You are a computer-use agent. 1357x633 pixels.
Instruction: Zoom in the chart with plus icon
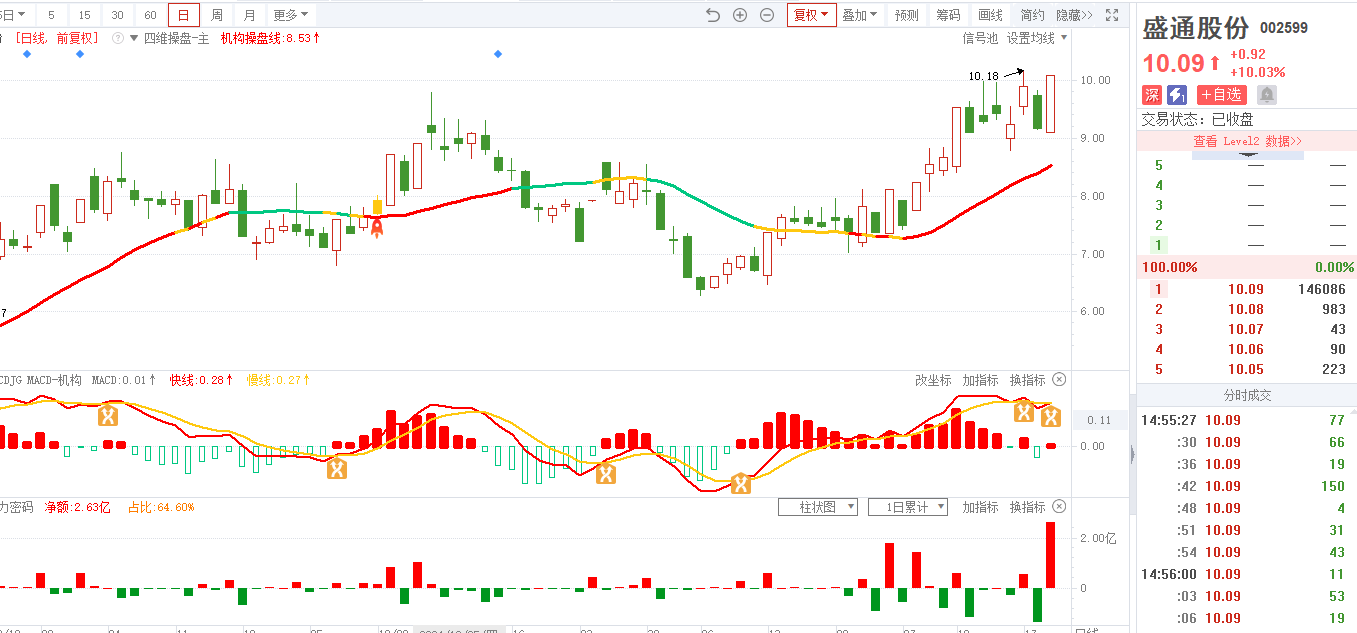pyautogui.click(x=740, y=15)
